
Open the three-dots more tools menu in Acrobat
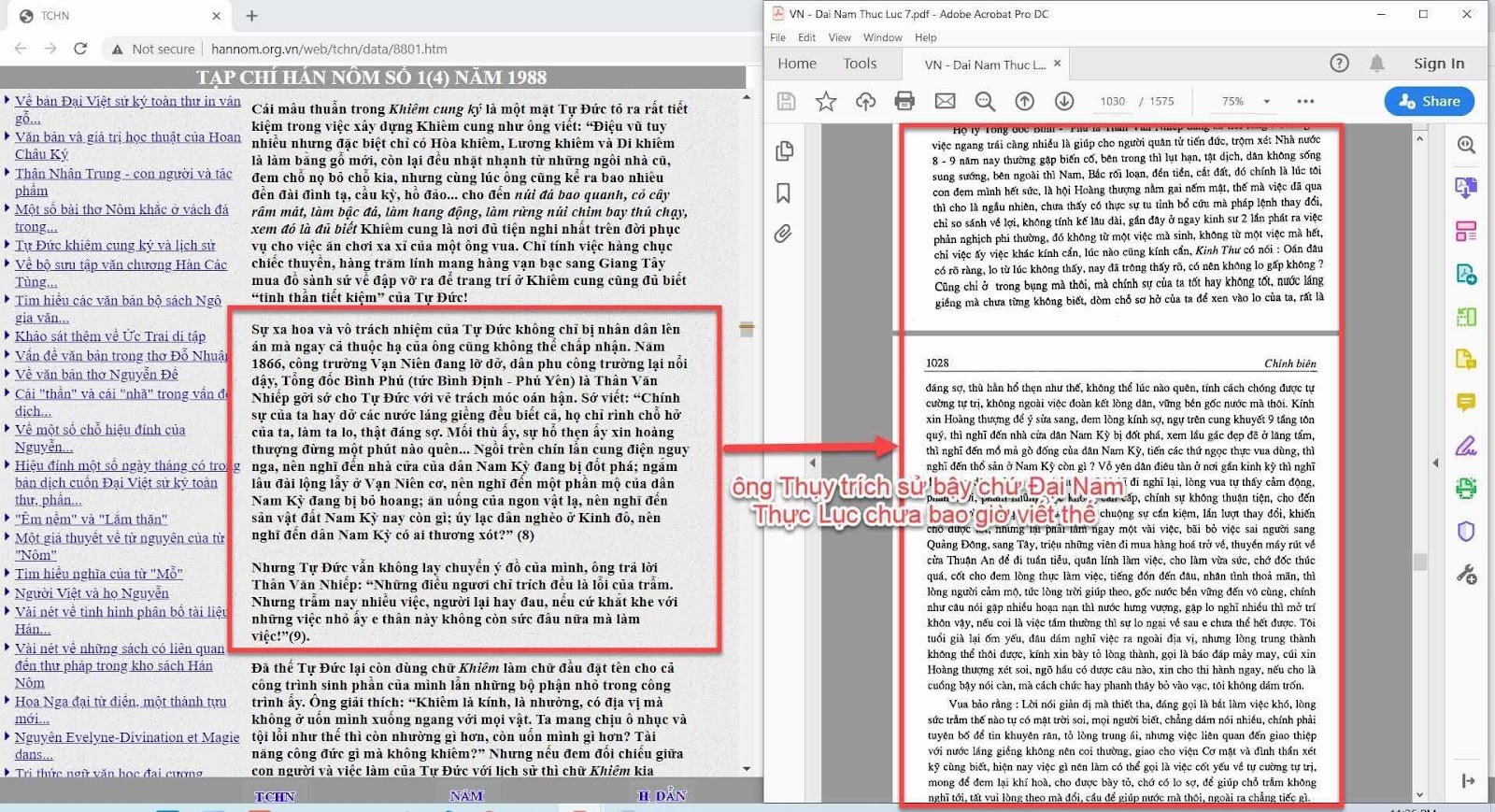[1305, 101]
